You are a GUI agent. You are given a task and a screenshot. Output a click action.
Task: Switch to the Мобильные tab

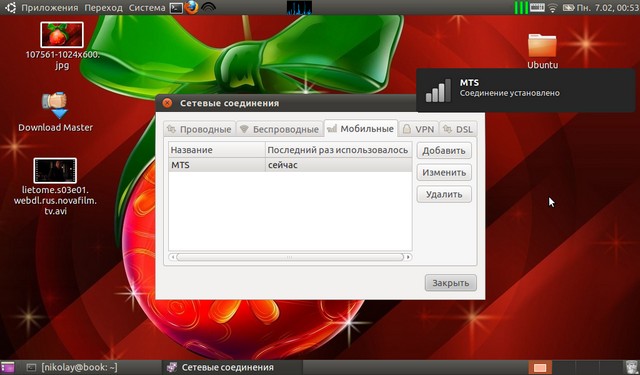pyautogui.click(x=360, y=129)
